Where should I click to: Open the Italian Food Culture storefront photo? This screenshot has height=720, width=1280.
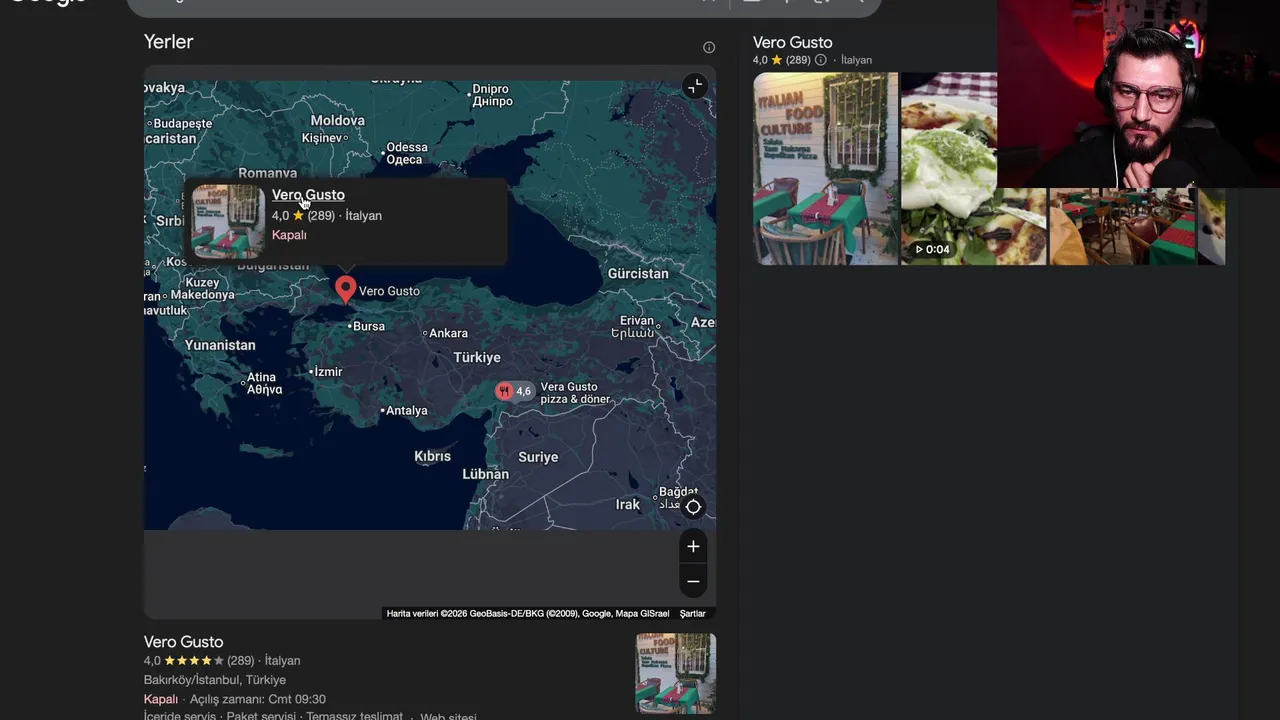pyautogui.click(x=825, y=168)
